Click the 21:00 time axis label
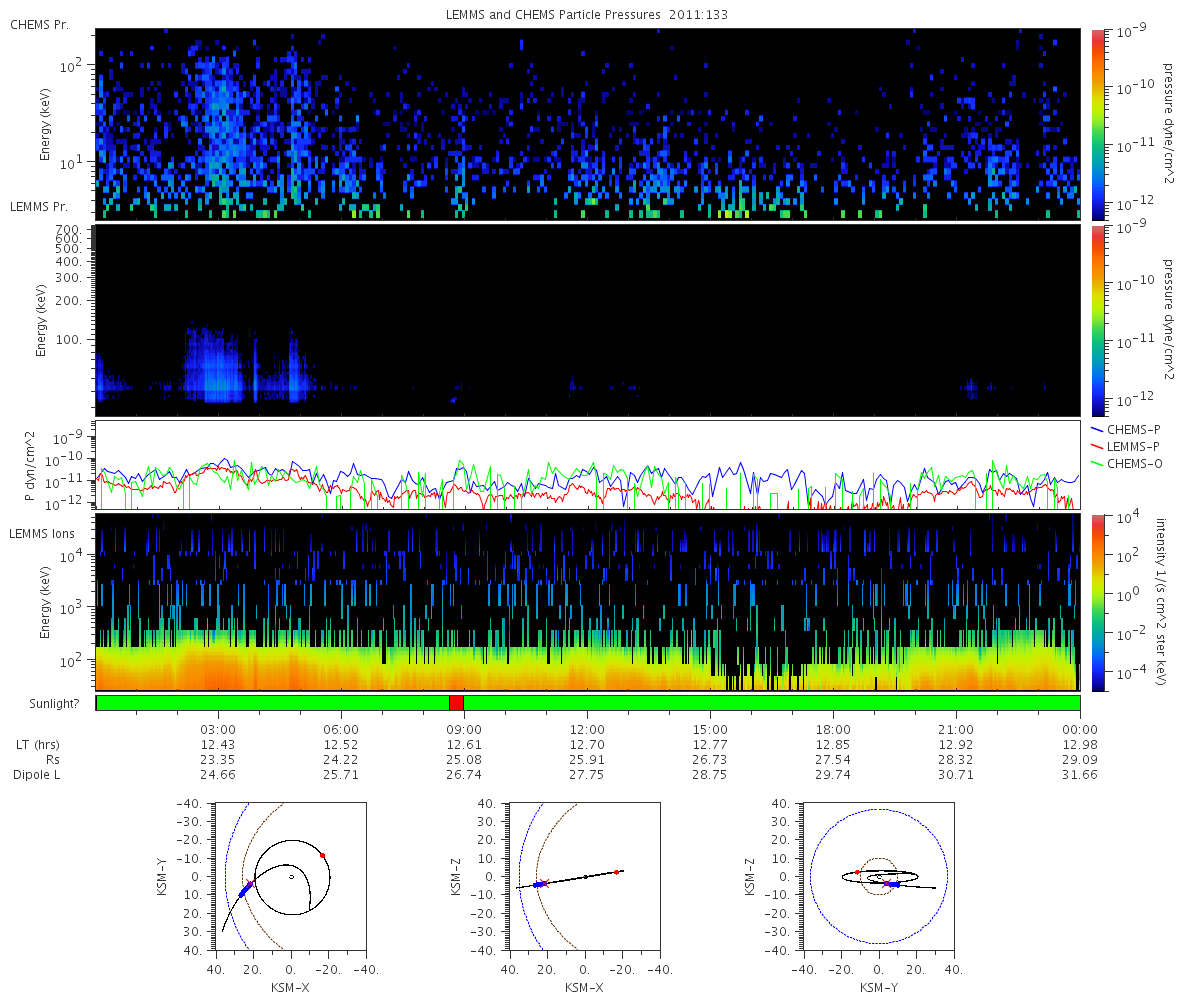 [x=956, y=729]
